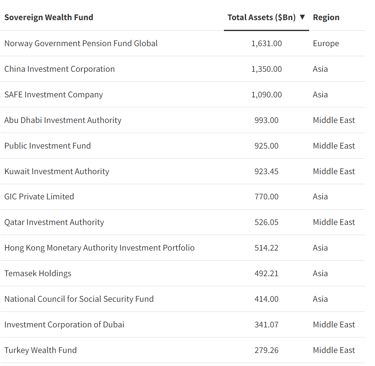Select Norway Government Pension Fund Global row
Viewport: 375px width, 366px height.
click(x=183, y=43)
